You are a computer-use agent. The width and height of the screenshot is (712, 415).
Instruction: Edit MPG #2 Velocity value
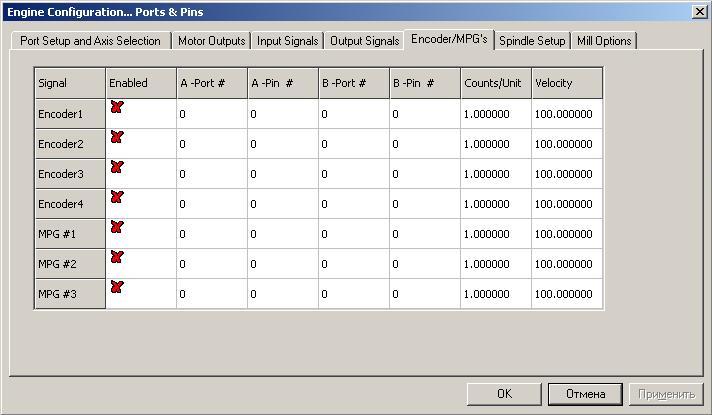pos(567,264)
